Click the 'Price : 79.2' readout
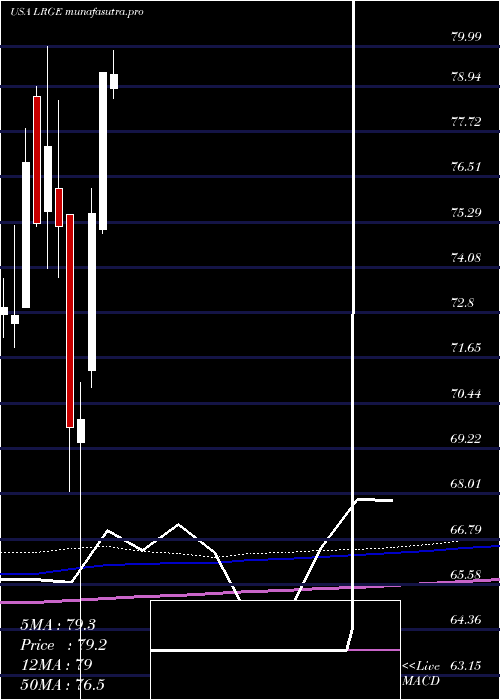 (63, 645)
